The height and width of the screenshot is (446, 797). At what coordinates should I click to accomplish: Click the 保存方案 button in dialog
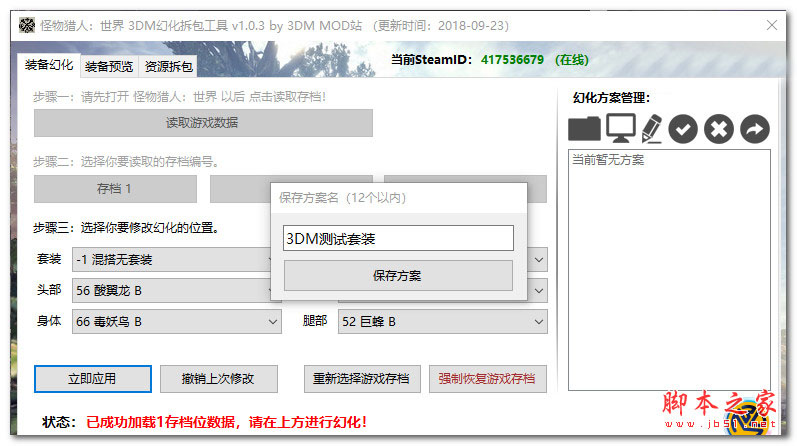click(x=398, y=276)
